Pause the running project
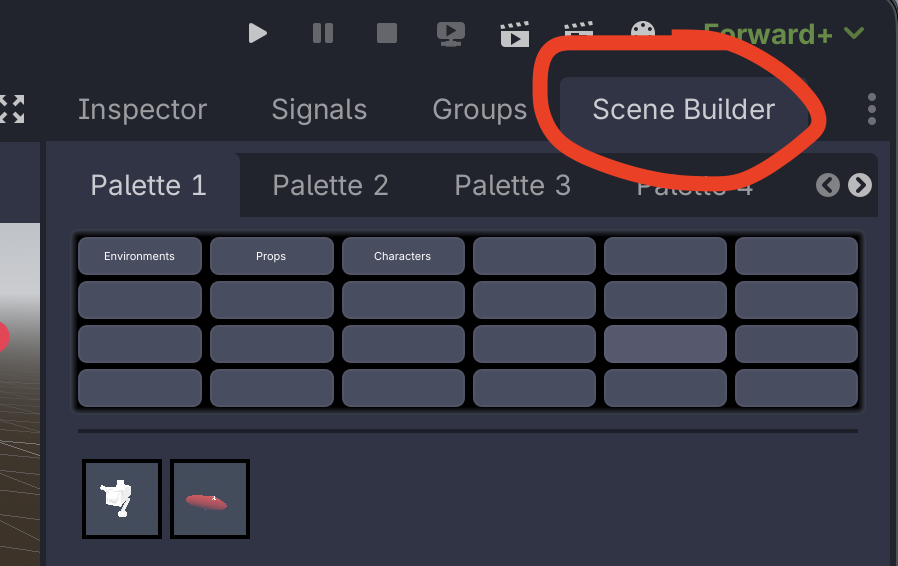This screenshot has height=566, width=898. 323,33
